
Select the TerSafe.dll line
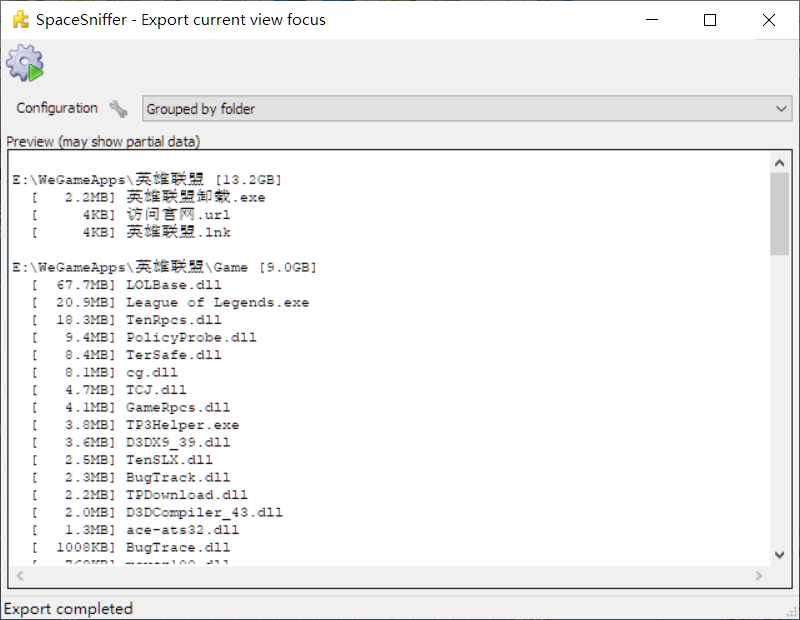click(127, 355)
